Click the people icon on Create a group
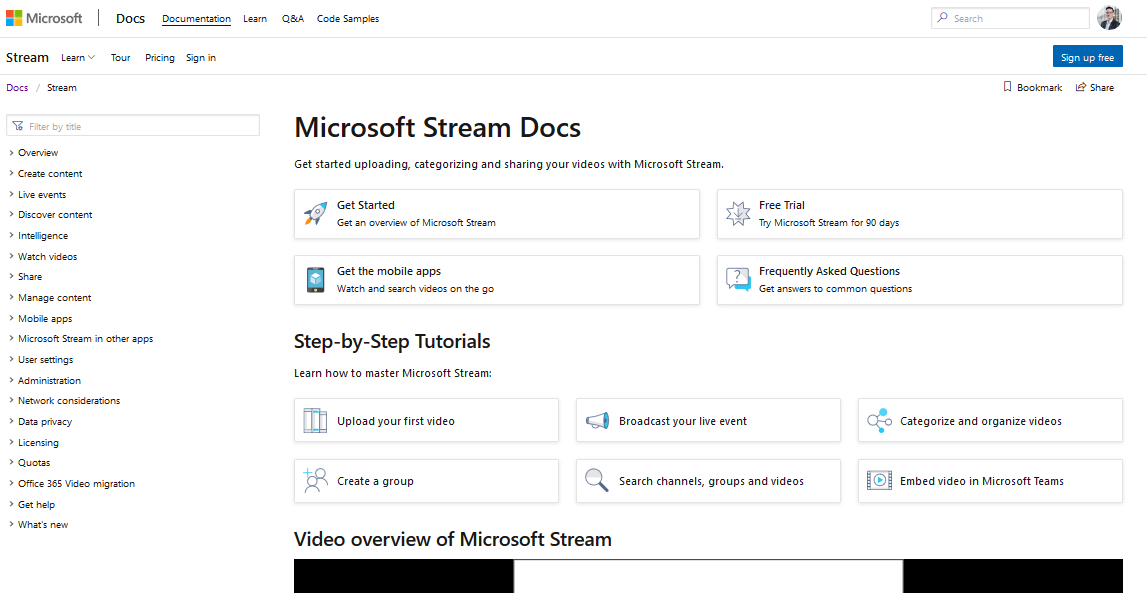1147x593 pixels. (x=315, y=481)
